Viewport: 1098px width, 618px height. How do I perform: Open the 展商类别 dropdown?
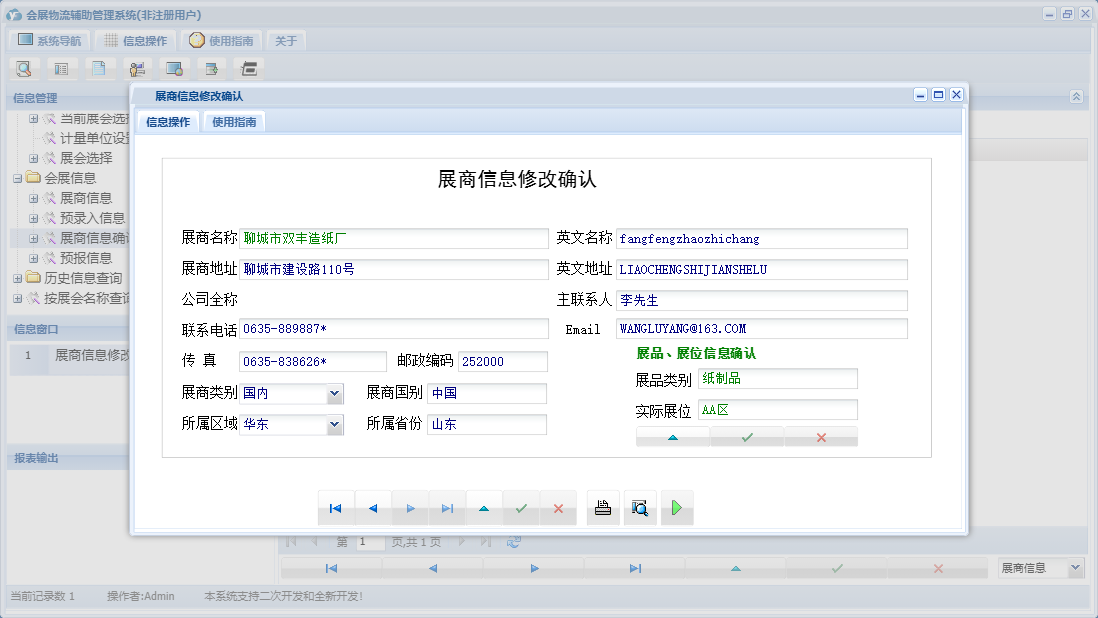click(x=335, y=394)
